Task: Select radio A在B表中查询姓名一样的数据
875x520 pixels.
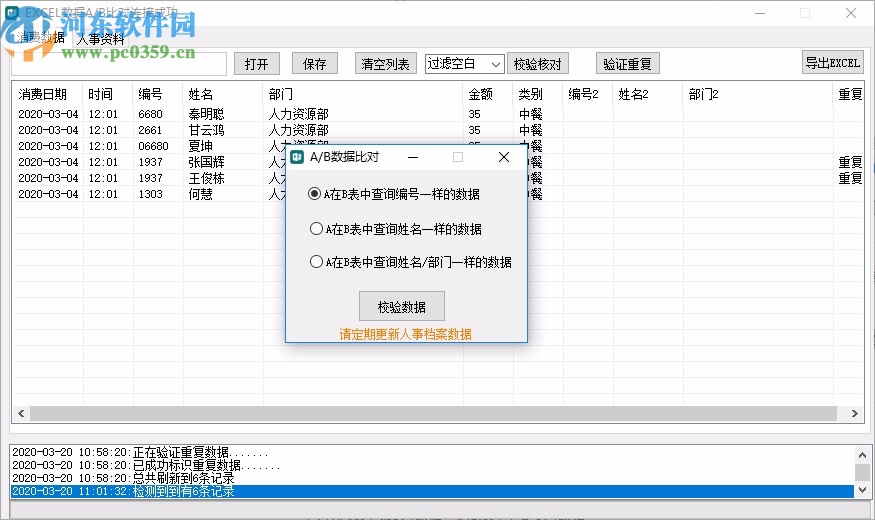Action: (395, 229)
